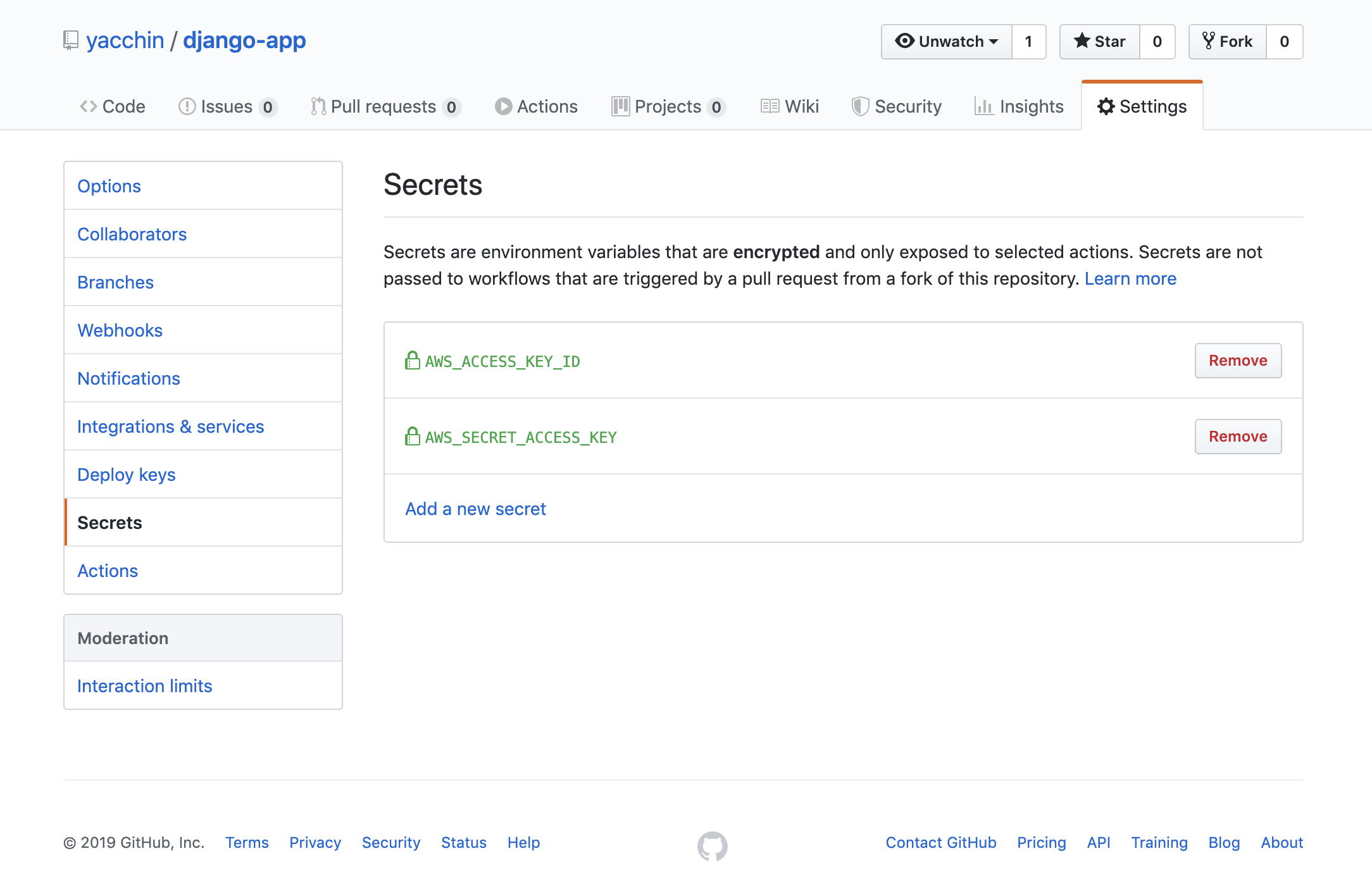Open Deploy keys settings
Screen dimensions: 1372x882
(203, 475)
